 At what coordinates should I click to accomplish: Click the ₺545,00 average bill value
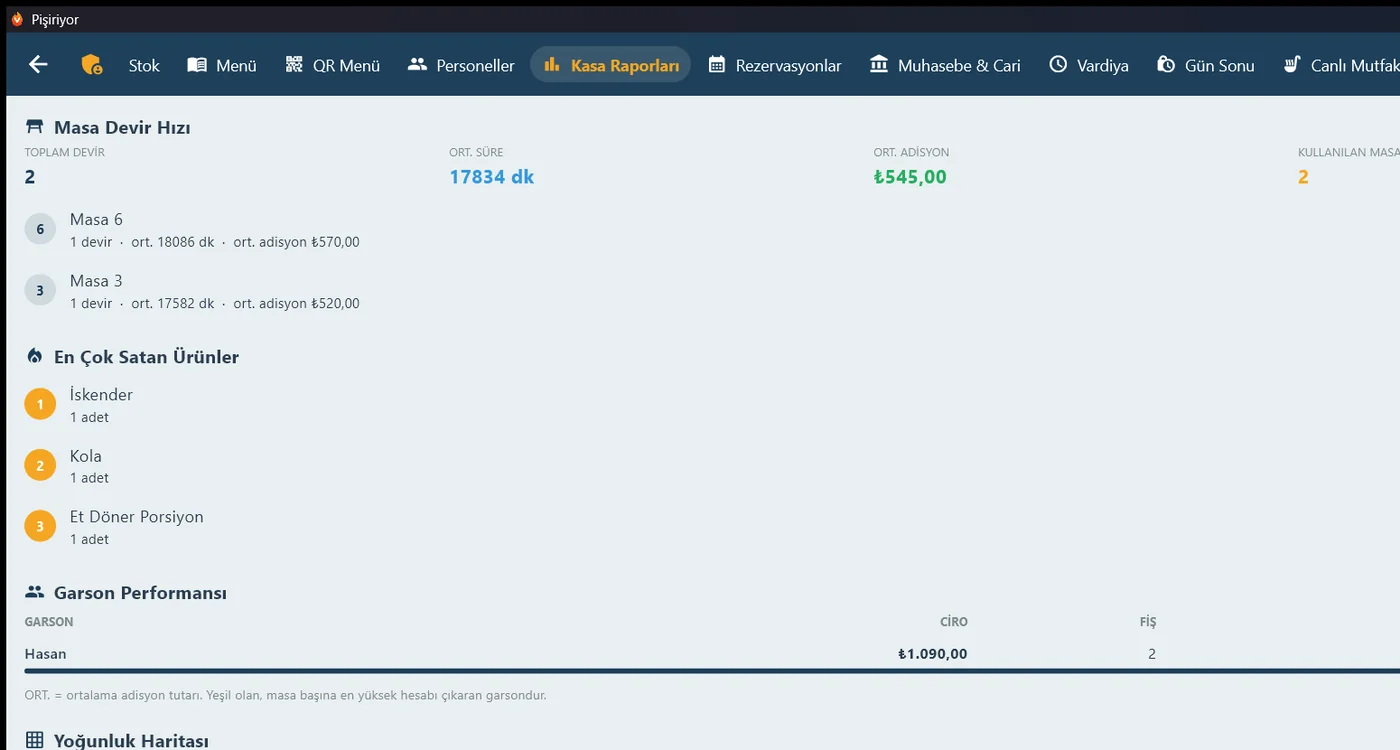point(910,177)
